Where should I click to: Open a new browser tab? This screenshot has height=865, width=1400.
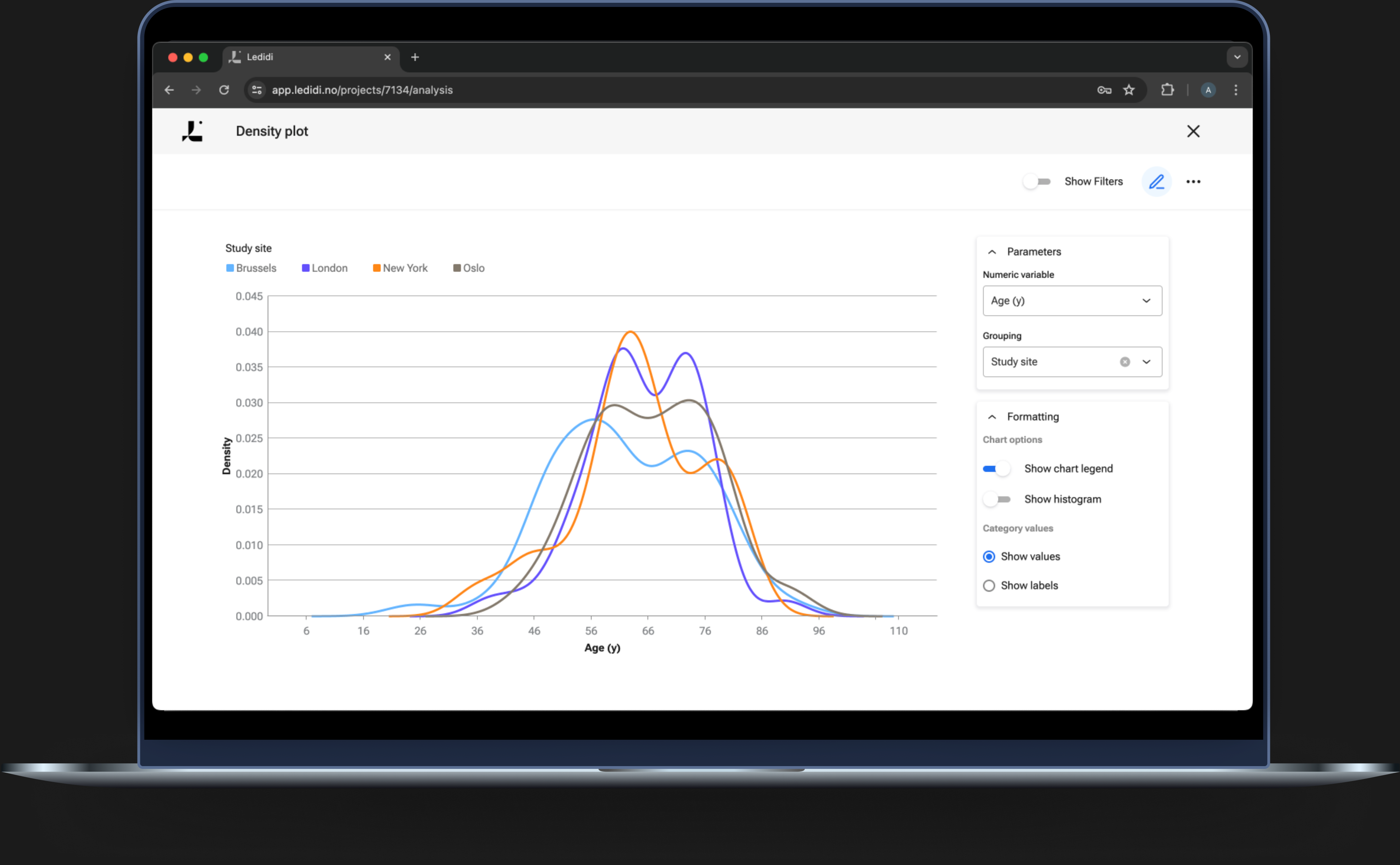point(415,57)
